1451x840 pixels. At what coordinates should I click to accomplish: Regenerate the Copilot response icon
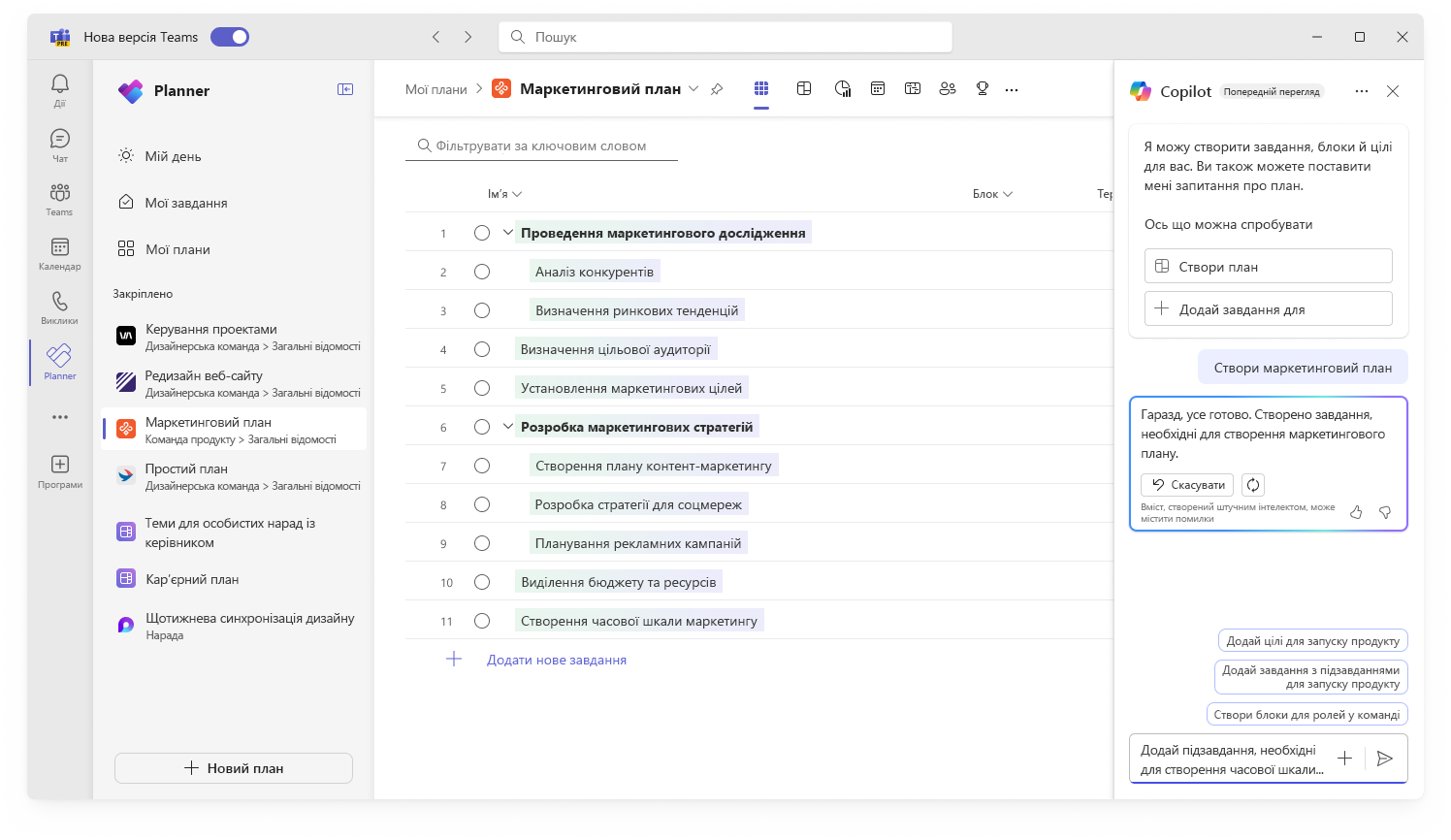1253,485
